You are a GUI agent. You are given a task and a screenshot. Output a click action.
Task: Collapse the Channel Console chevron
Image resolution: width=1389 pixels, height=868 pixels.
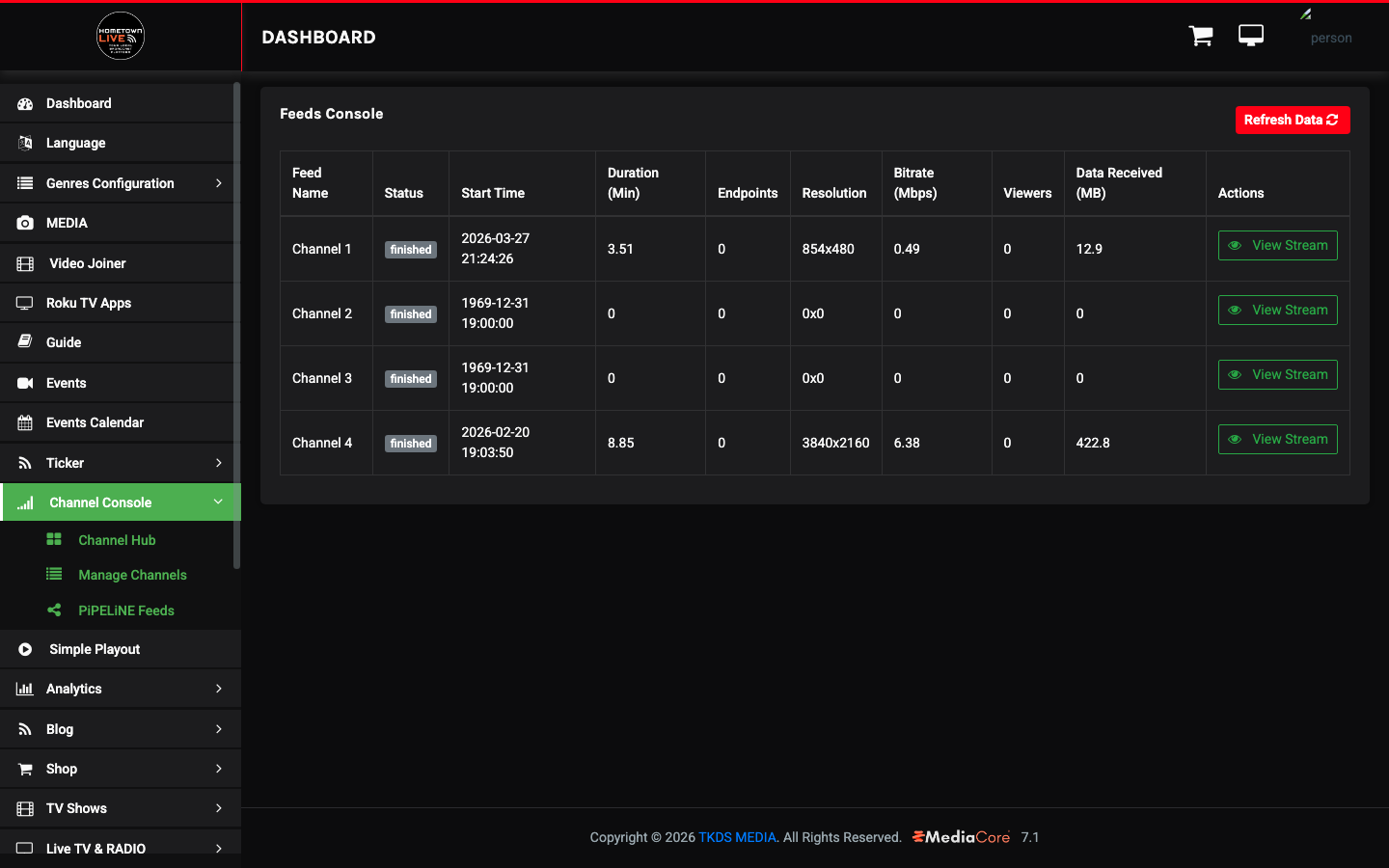[218, 502]
